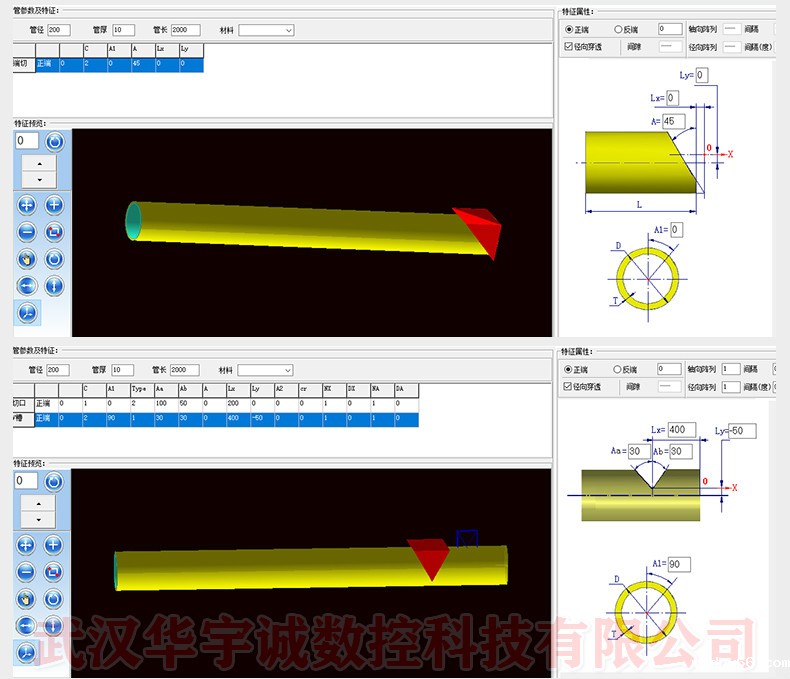The width and height of the screenshot is (790, 679).
Task: Select 正端 radio button in upper properties panel
Action: pyautogui.click(x=570, y=29)
